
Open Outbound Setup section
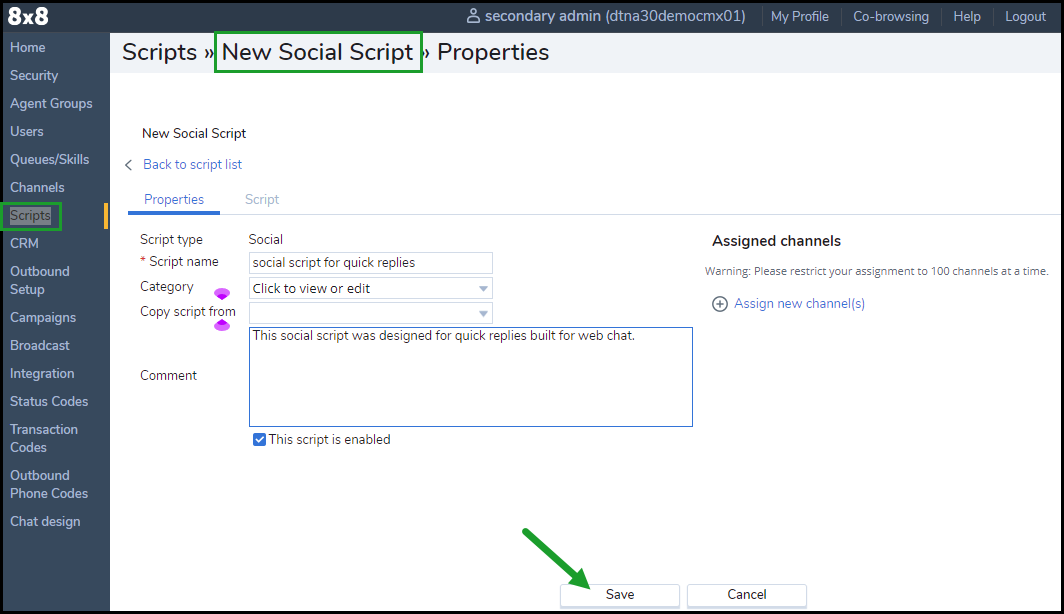click(x=39, y=280)
